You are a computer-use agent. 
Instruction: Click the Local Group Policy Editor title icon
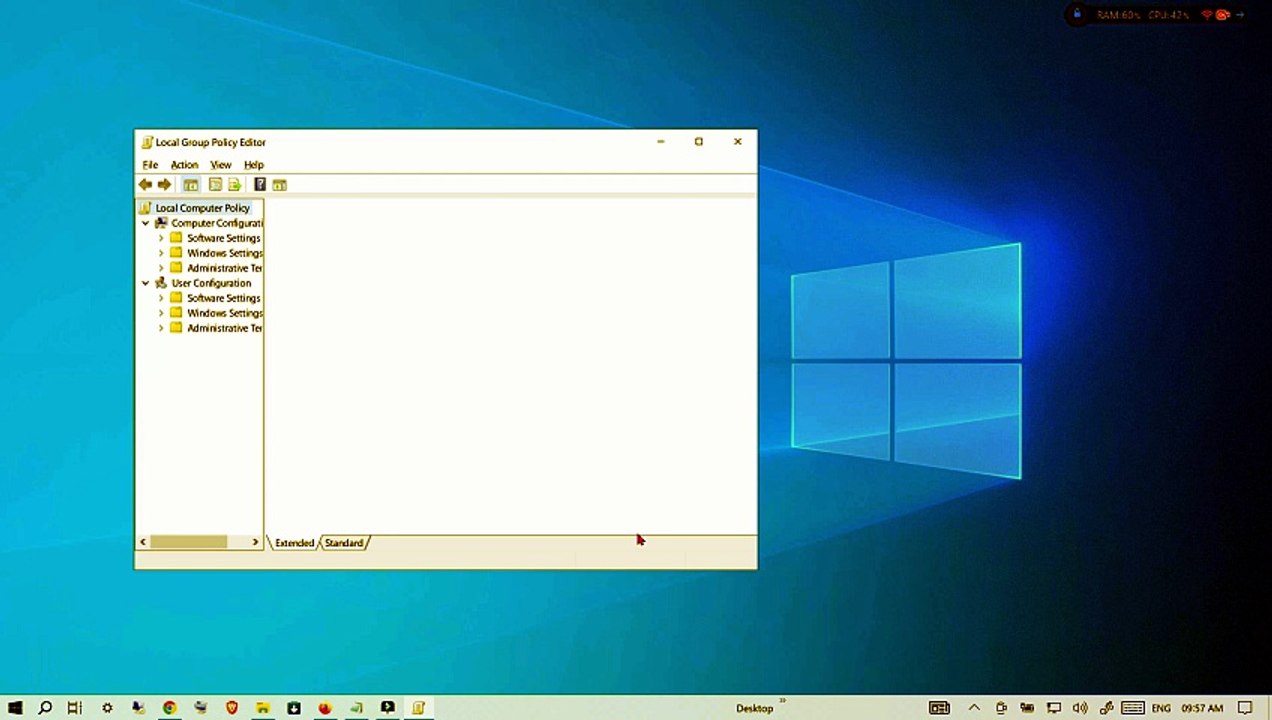click(147, 142)
